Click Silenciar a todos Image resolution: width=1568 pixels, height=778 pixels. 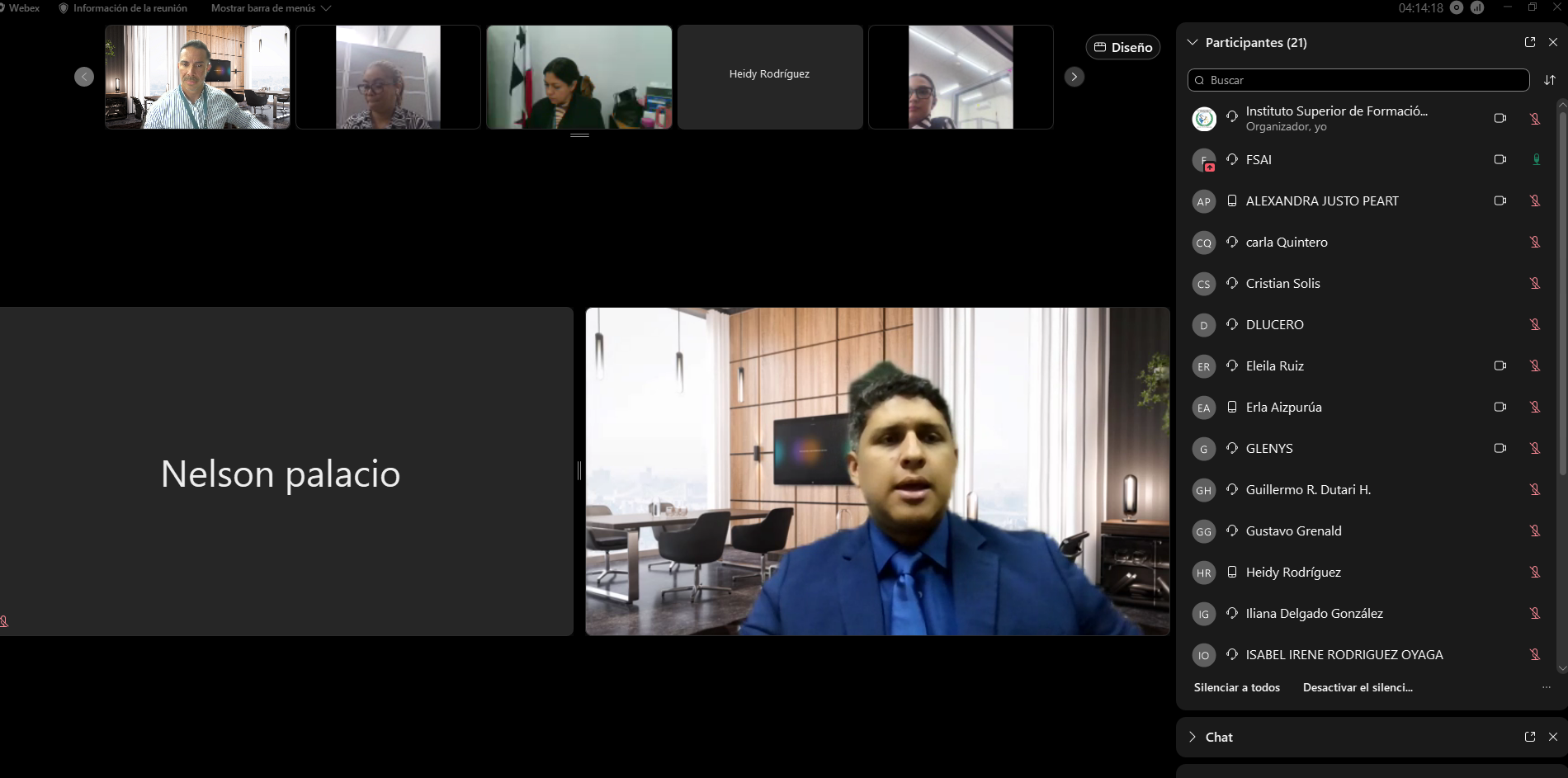(x=1236, y=687)
